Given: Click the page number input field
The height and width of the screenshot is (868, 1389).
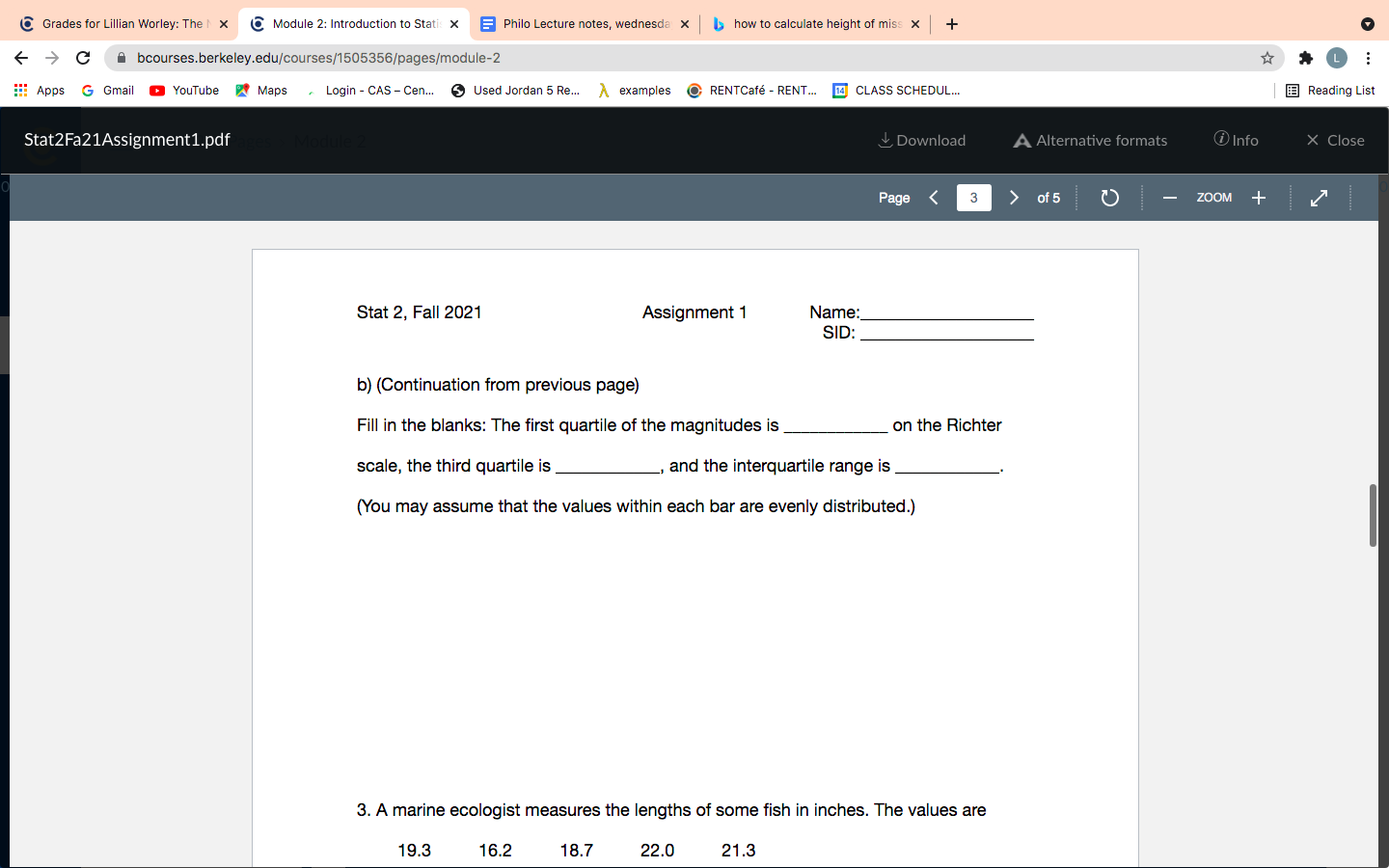Looking at the screenshot, I should coord(973,198).
